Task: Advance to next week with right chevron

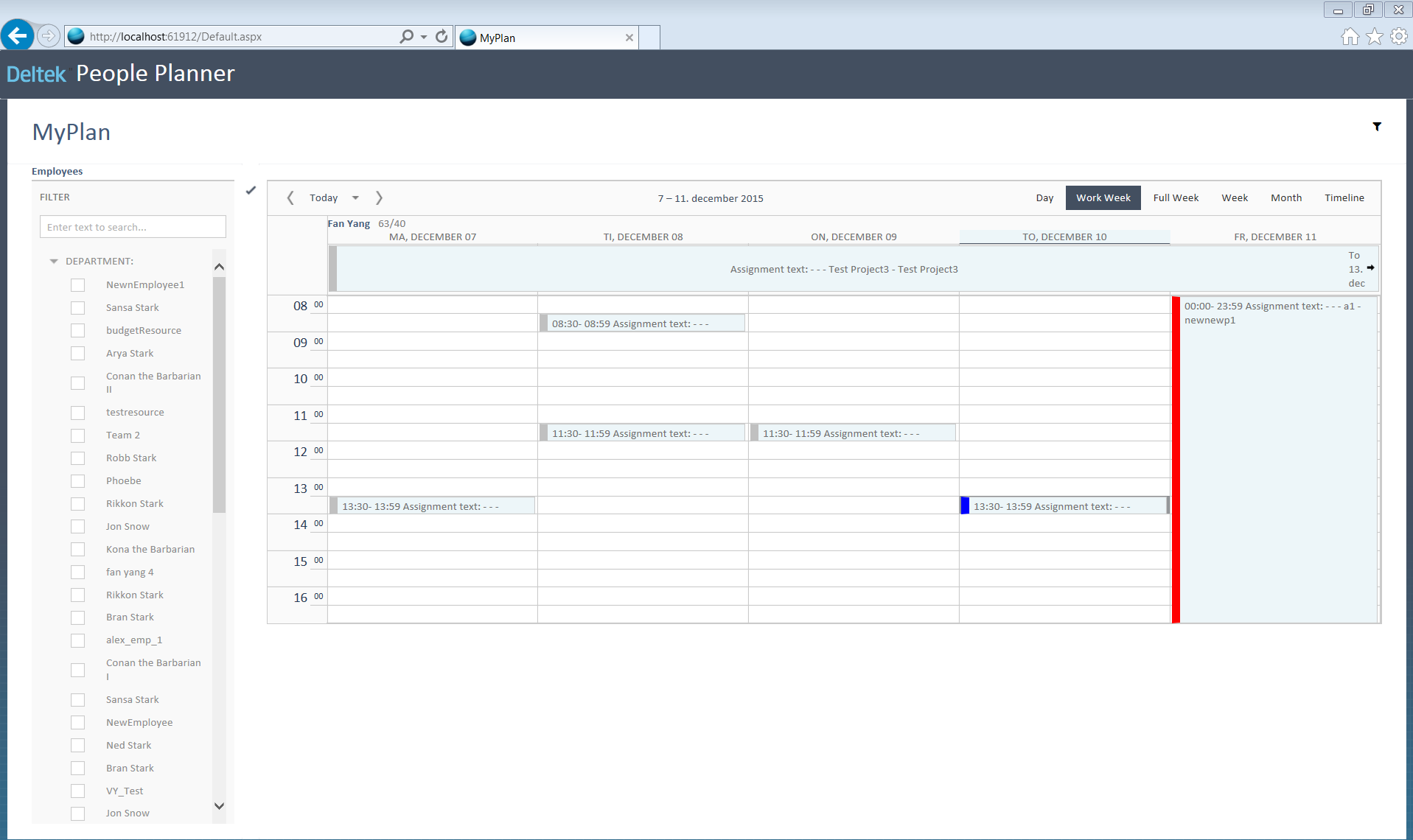Action: 379,197
